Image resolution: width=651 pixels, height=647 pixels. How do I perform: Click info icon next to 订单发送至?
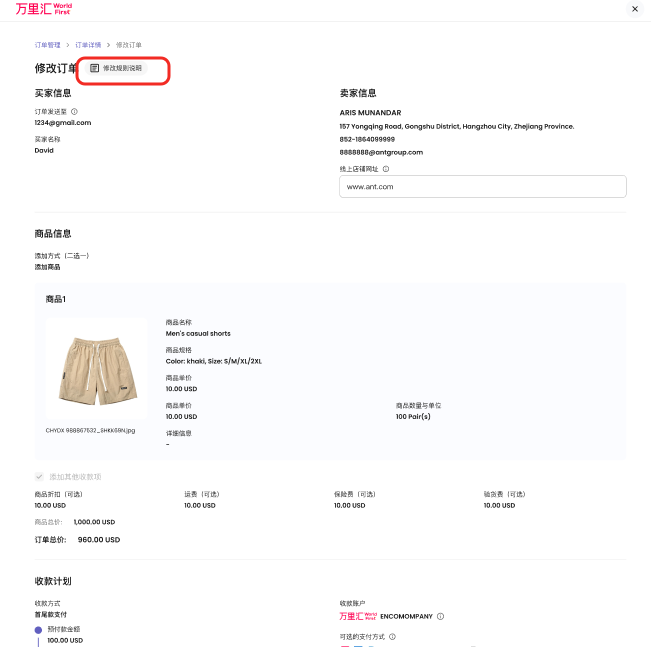[75, 112]
